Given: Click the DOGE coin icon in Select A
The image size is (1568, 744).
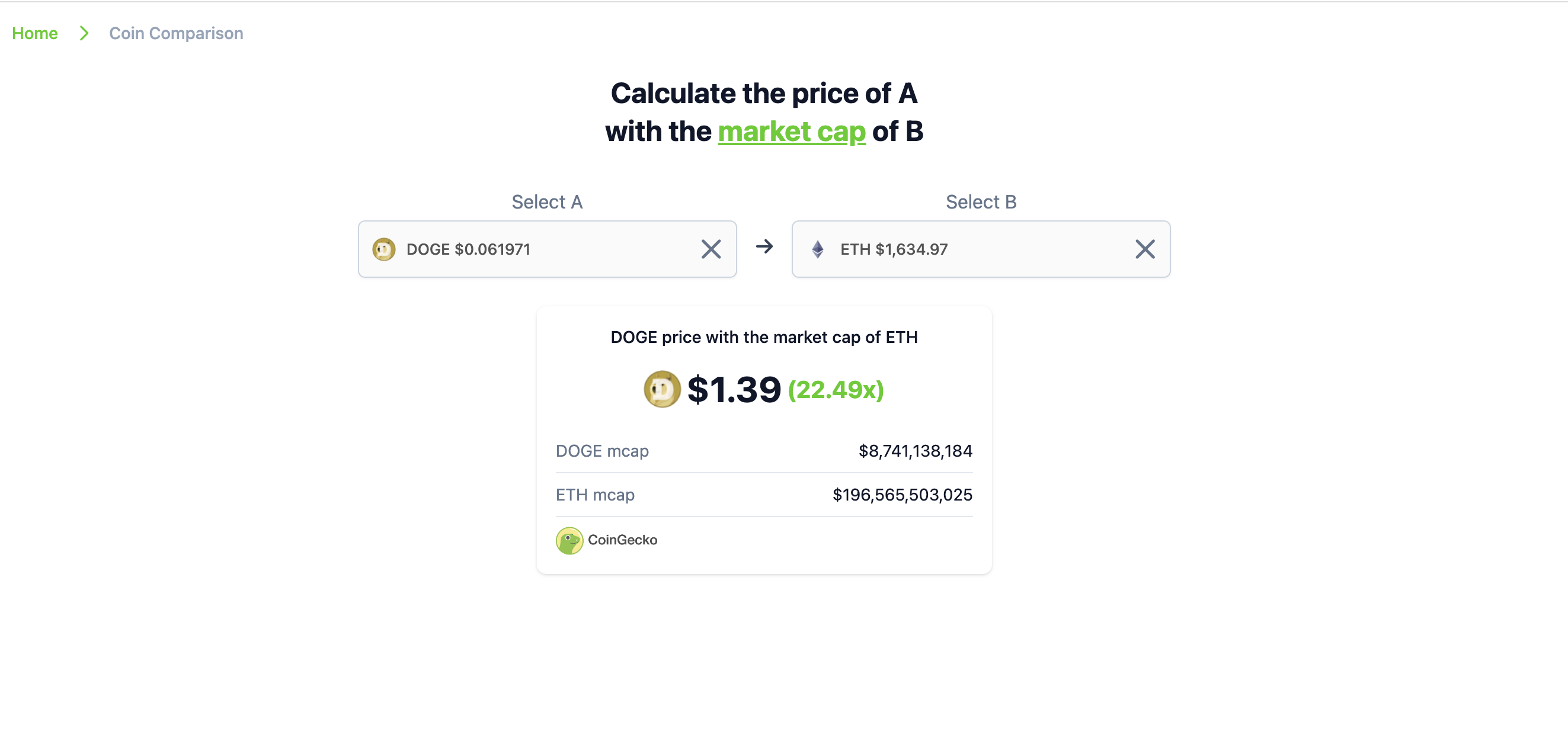Looking at the screenshot, I should click(x=384, y=249).
